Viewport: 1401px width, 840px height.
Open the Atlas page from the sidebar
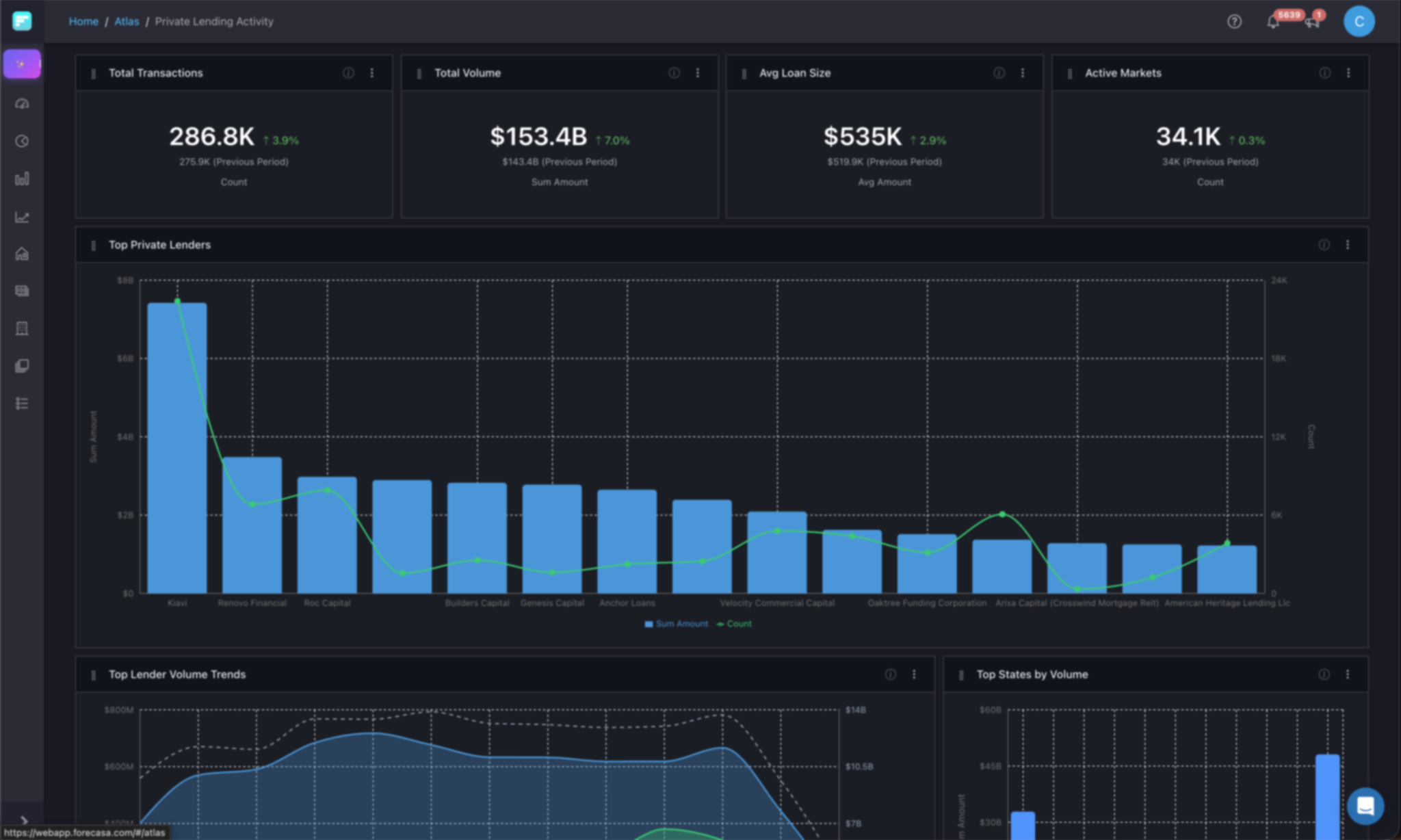[x=22, y=64]
